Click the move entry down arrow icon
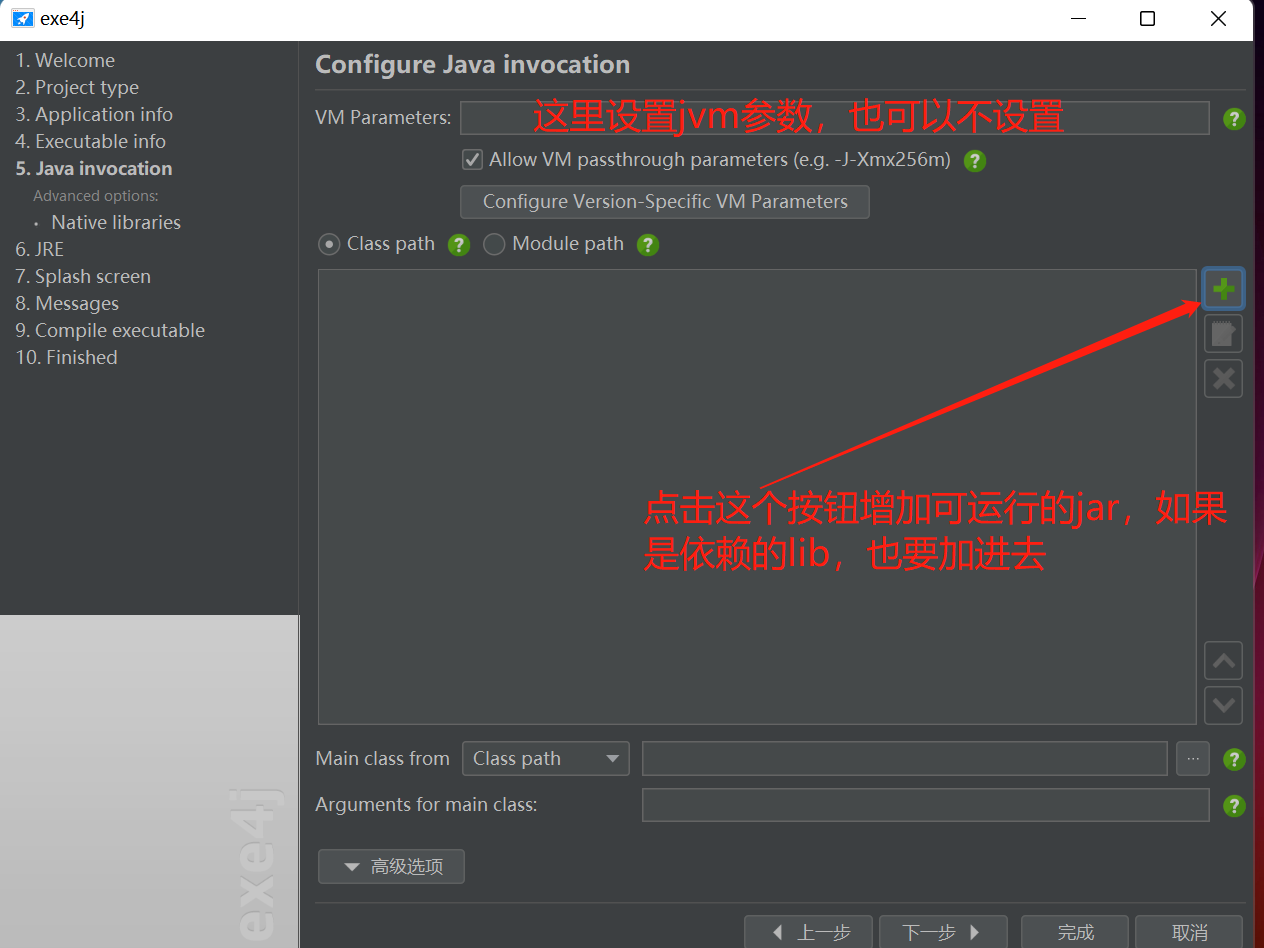Screen dimensions: 1264x948 pos(1223,705)
